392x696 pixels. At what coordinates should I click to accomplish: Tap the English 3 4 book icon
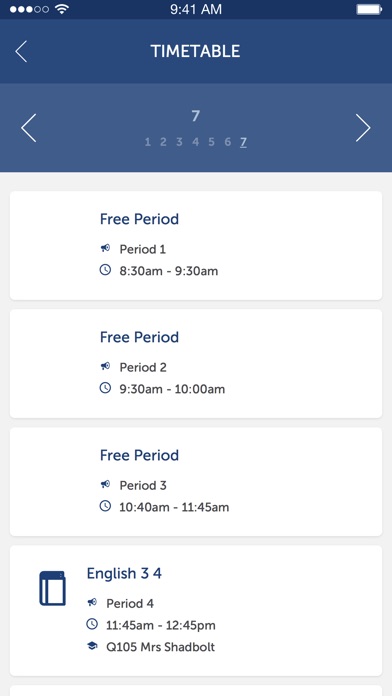tap(52, 589)
